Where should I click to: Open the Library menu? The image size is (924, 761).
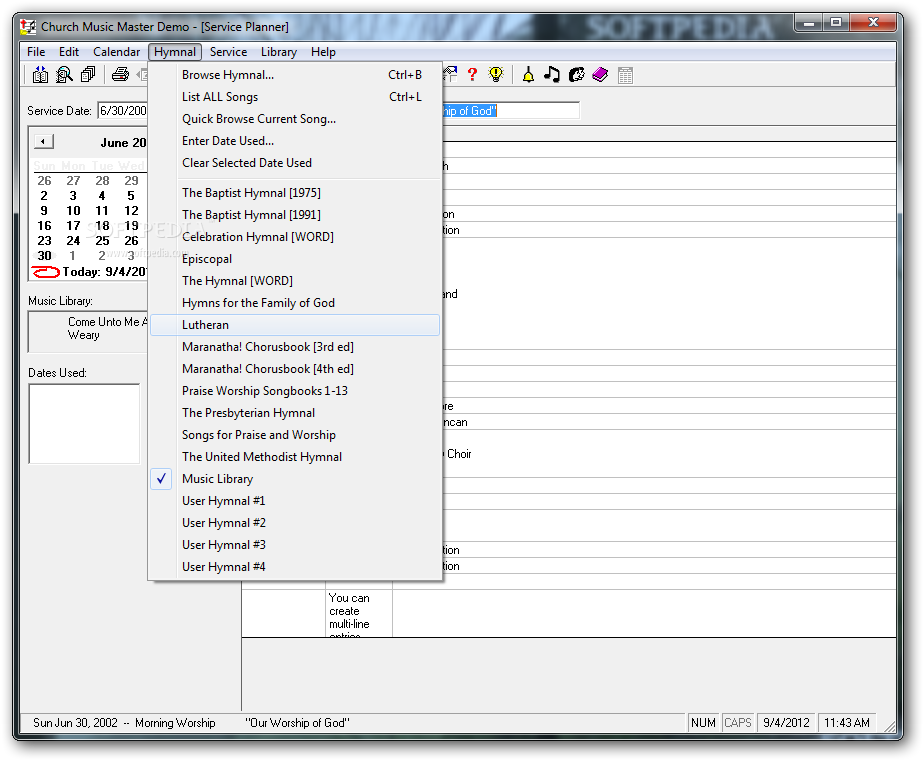coord(279,52)
